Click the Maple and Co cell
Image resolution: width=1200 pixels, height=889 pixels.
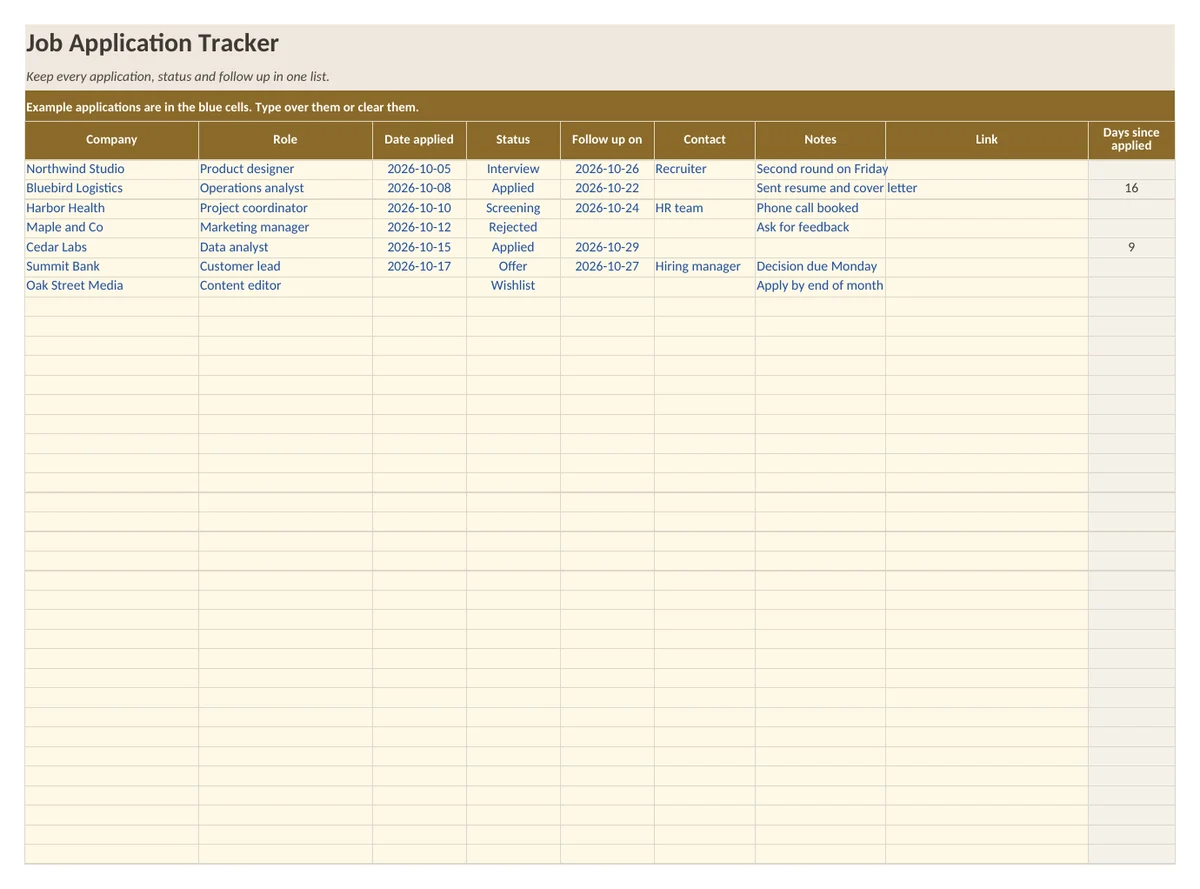(x=112, y=227)
